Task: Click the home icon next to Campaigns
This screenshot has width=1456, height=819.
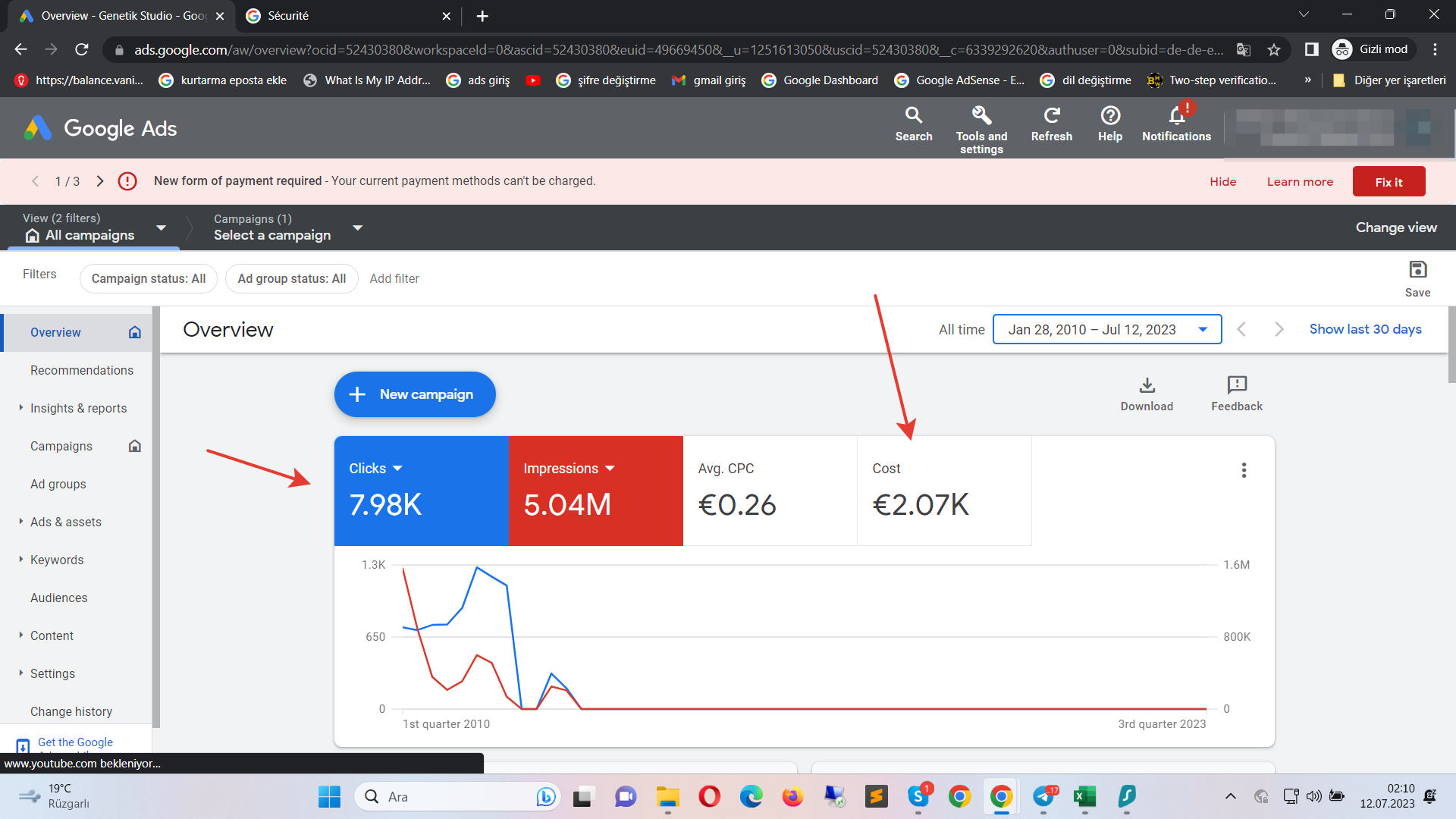Action: point(135,446)
